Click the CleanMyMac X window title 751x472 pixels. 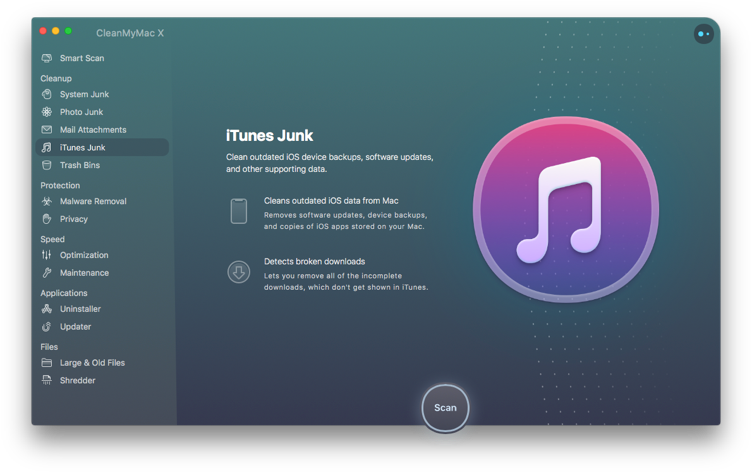[x=130, y=33]
